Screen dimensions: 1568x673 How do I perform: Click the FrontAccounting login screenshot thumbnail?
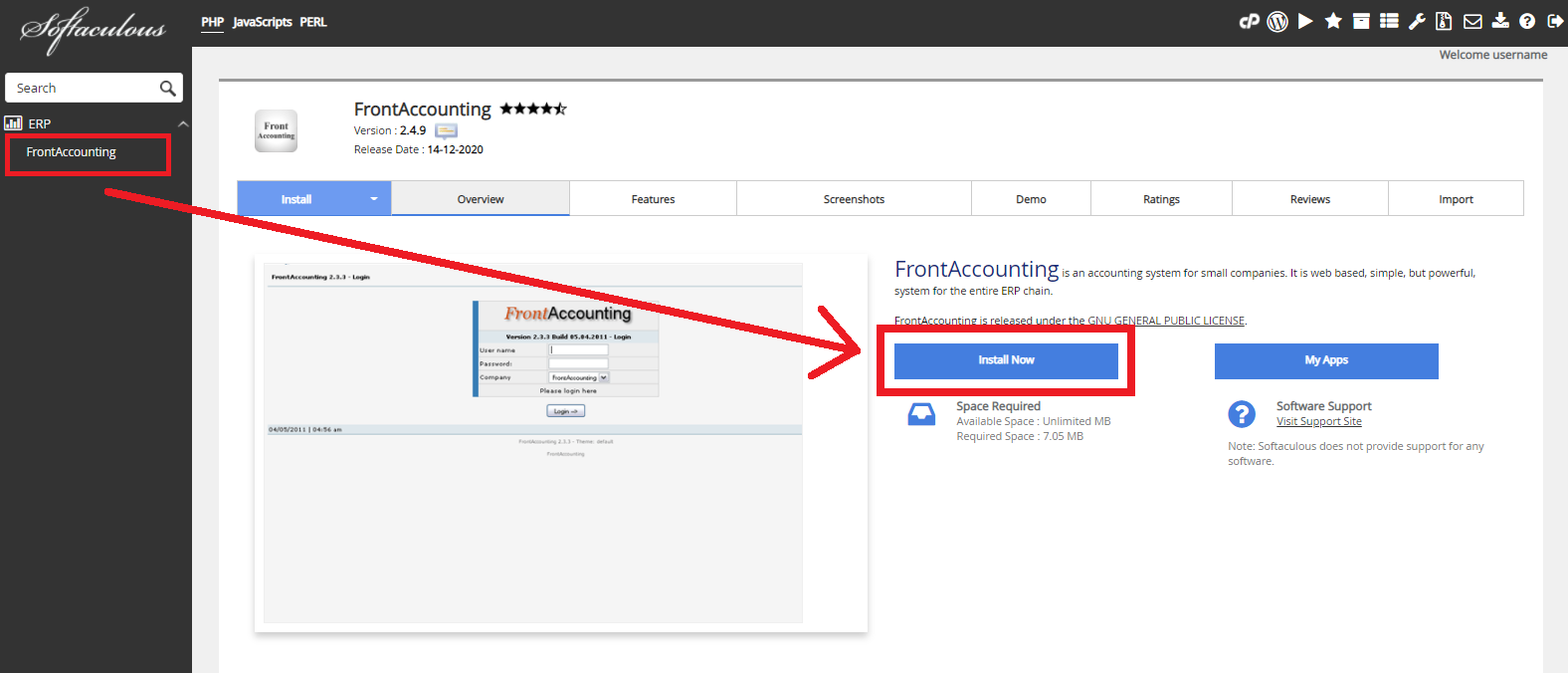click(533, 442)
